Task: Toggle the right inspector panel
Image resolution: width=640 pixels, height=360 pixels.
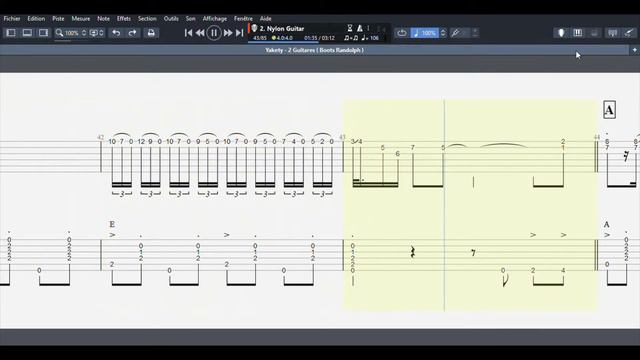Action: click(x=43, y=33)
